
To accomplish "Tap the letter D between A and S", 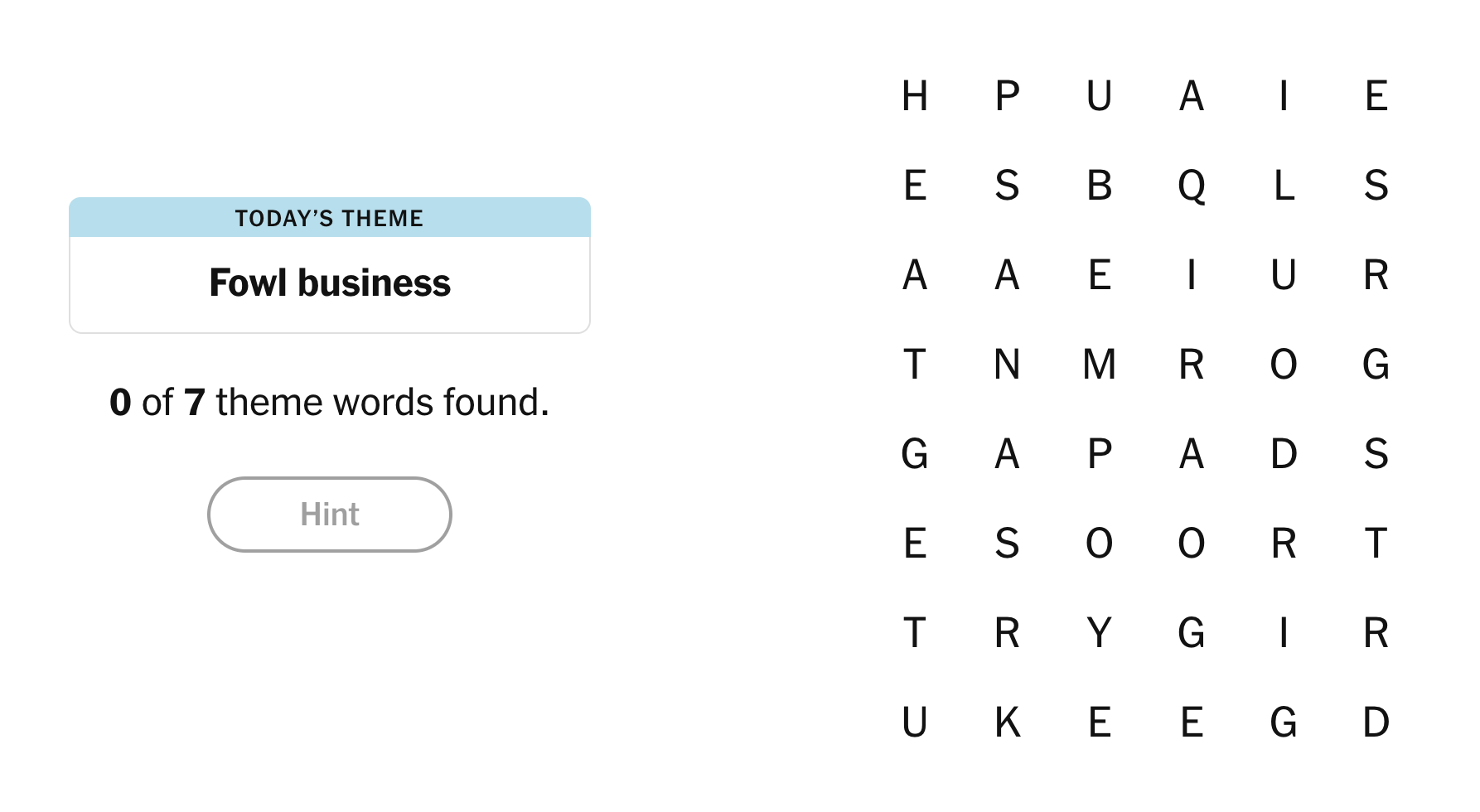I will (1284, 454).
